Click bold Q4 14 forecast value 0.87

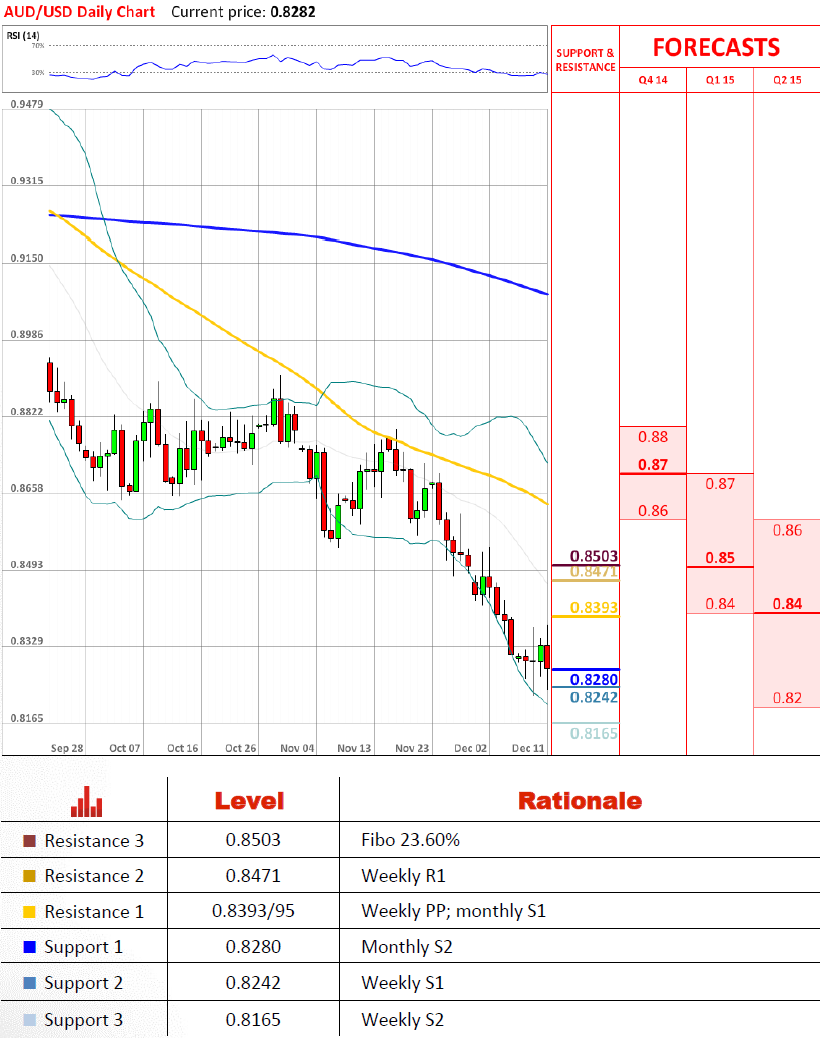coord(653,465)
